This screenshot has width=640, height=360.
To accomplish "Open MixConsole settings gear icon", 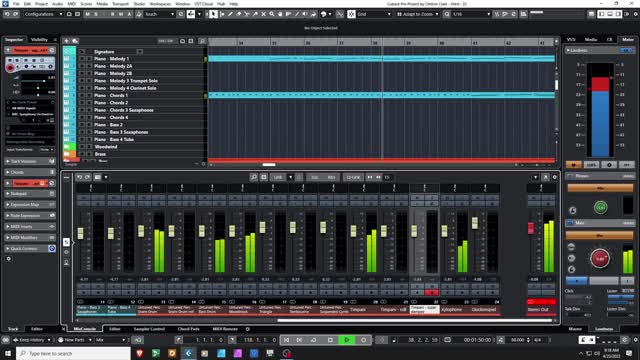I will coord(554,177).
